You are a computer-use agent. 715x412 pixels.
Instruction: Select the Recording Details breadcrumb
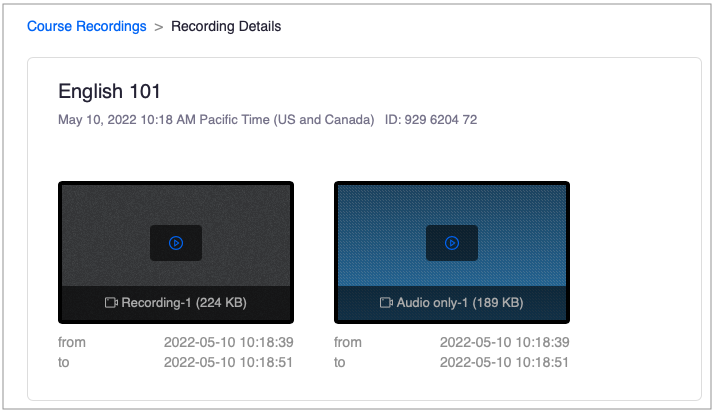click(x=226, y=26)
